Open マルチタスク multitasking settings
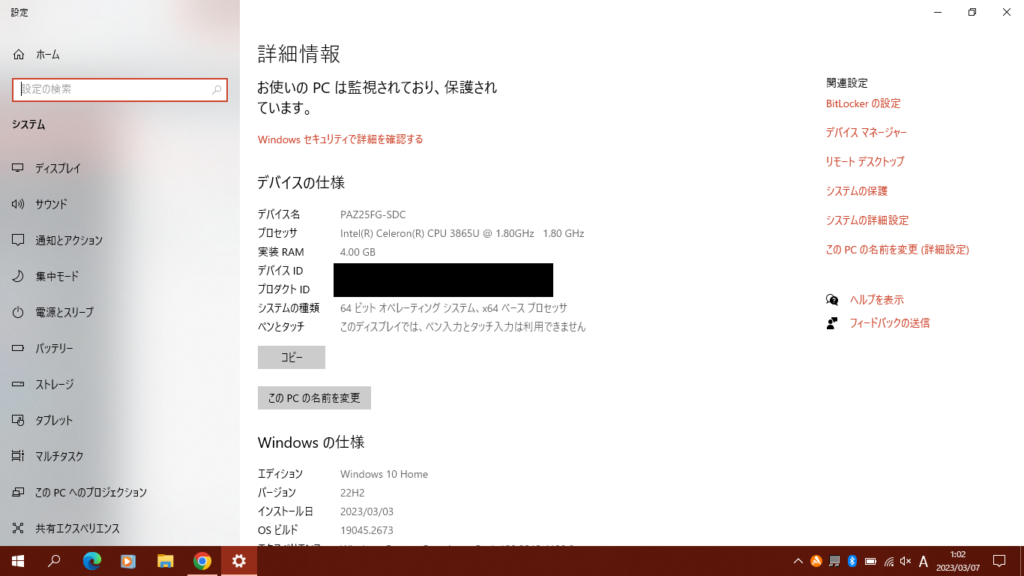 point(59,456)
